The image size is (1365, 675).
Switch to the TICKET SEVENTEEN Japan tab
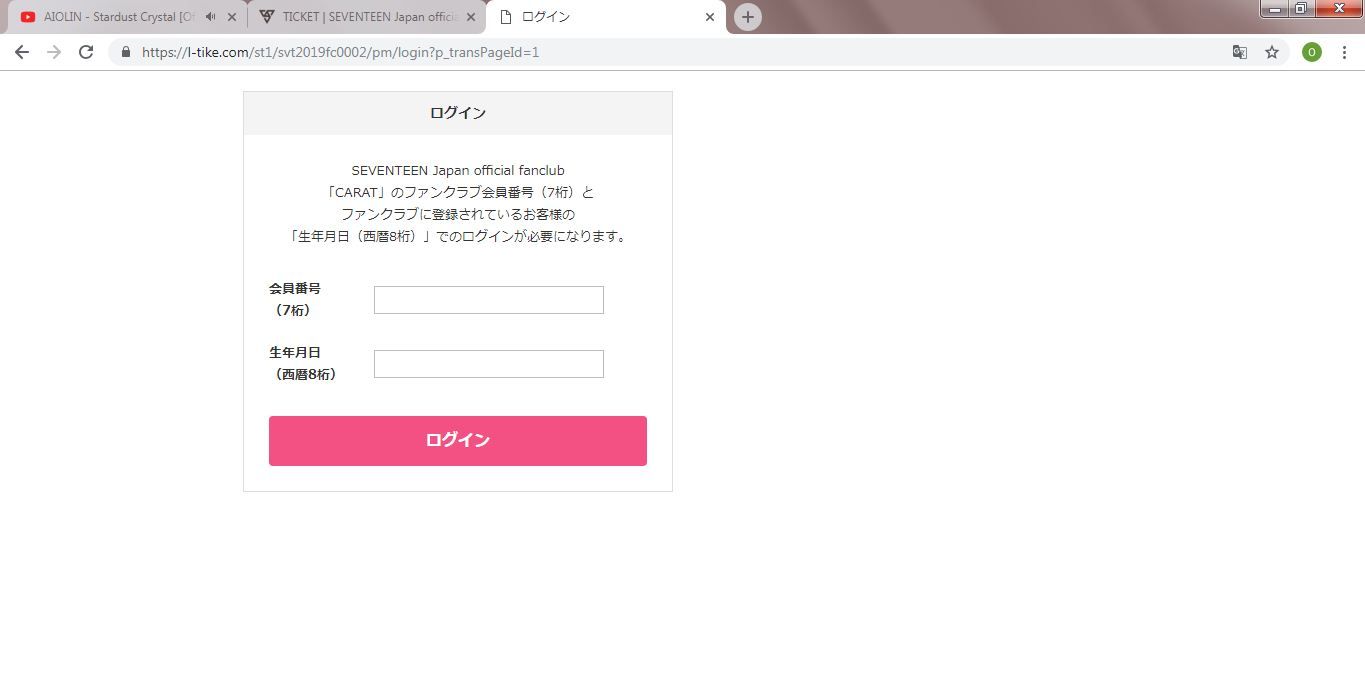pyautogui.click(x=367, y=17)
